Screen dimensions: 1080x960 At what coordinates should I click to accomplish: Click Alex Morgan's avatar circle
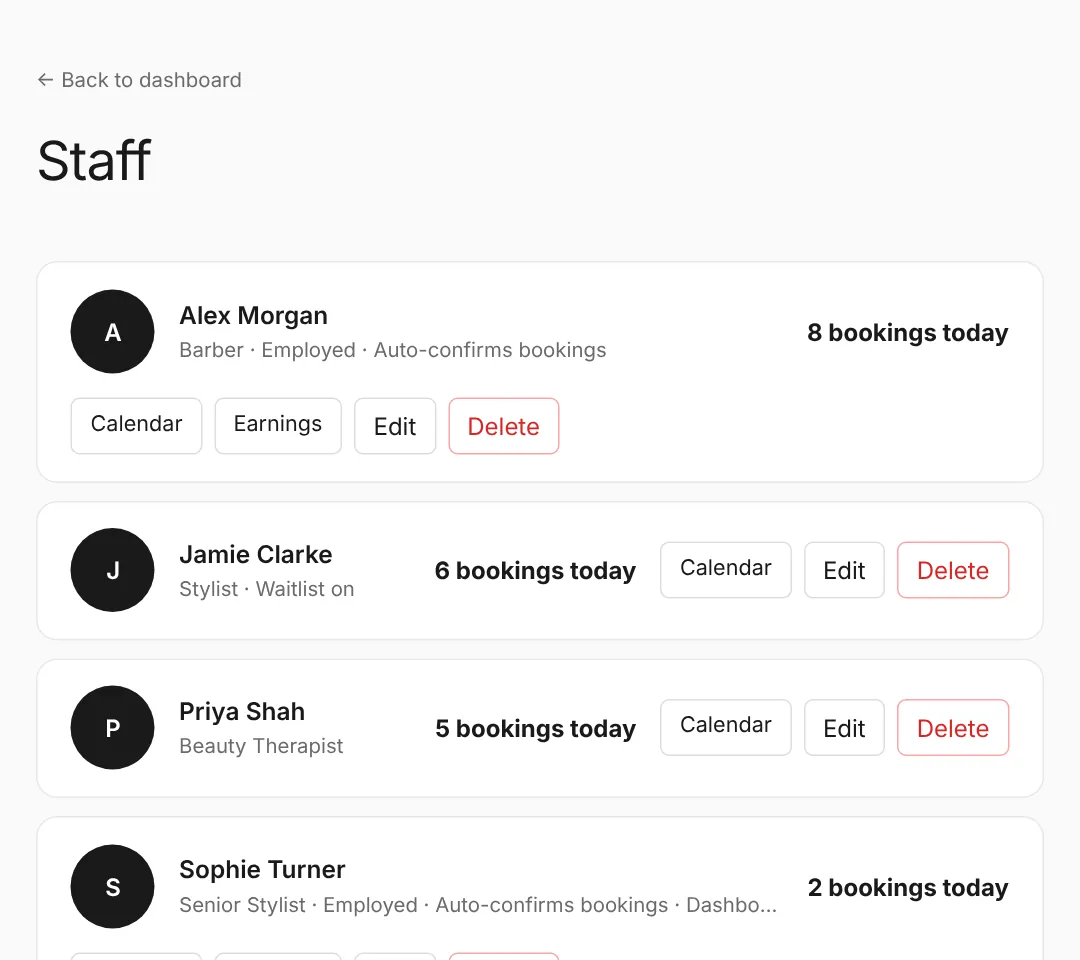[x=112, y=331]
